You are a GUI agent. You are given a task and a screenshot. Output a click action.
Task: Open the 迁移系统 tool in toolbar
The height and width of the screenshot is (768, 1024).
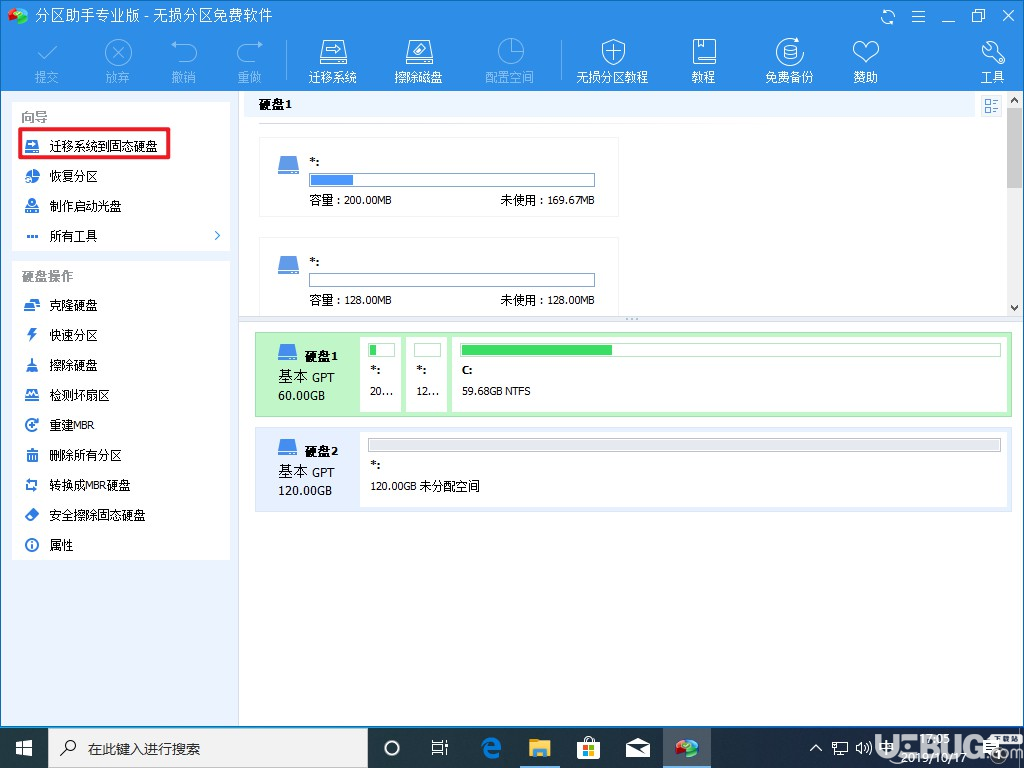(332, 62)
